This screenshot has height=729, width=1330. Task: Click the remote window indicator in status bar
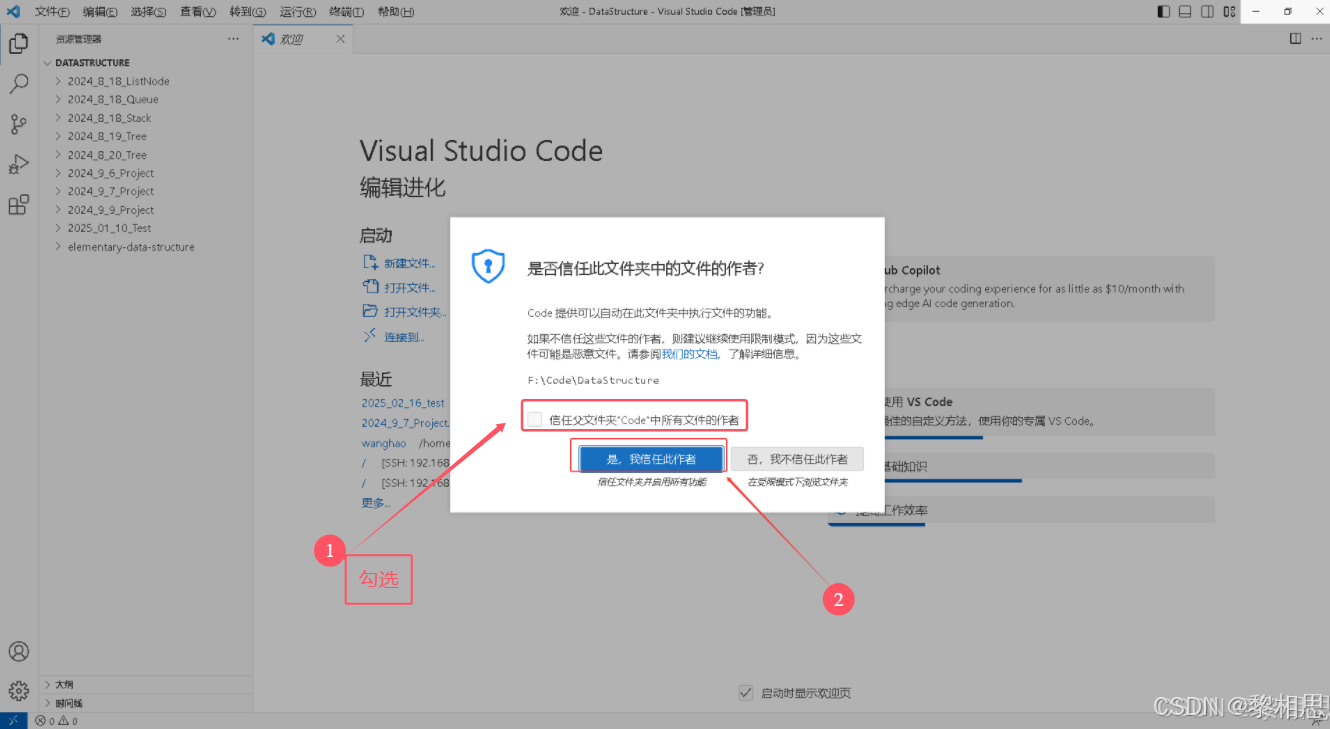[14, 720]
